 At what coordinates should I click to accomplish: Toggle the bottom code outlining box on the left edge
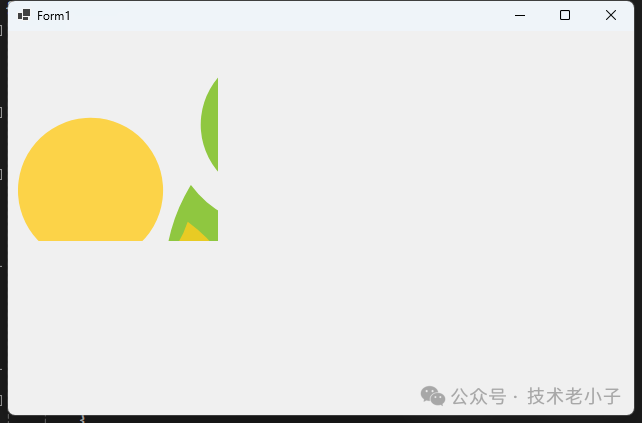(1, 400)
